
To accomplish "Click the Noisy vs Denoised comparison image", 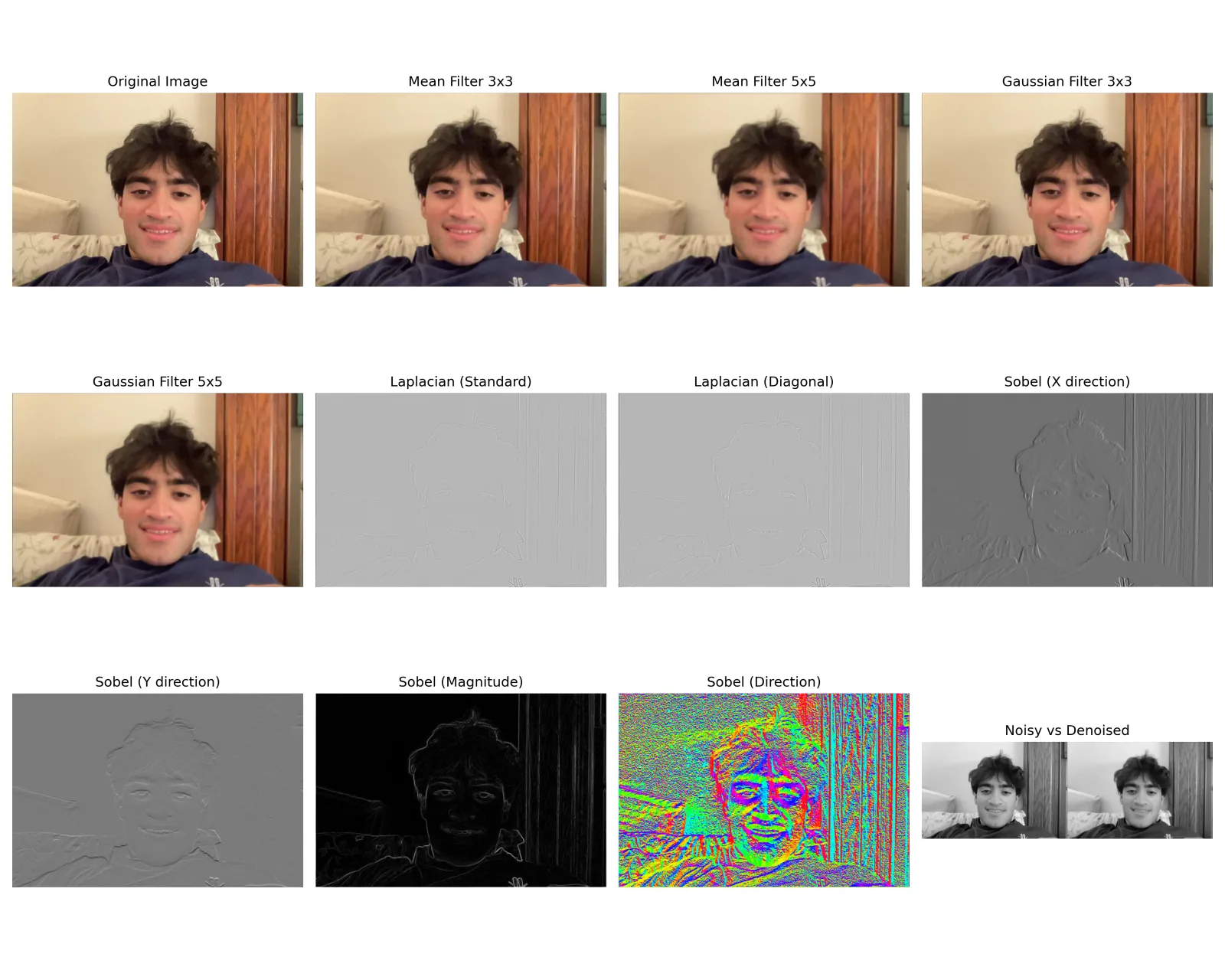I will (1067, 790).
